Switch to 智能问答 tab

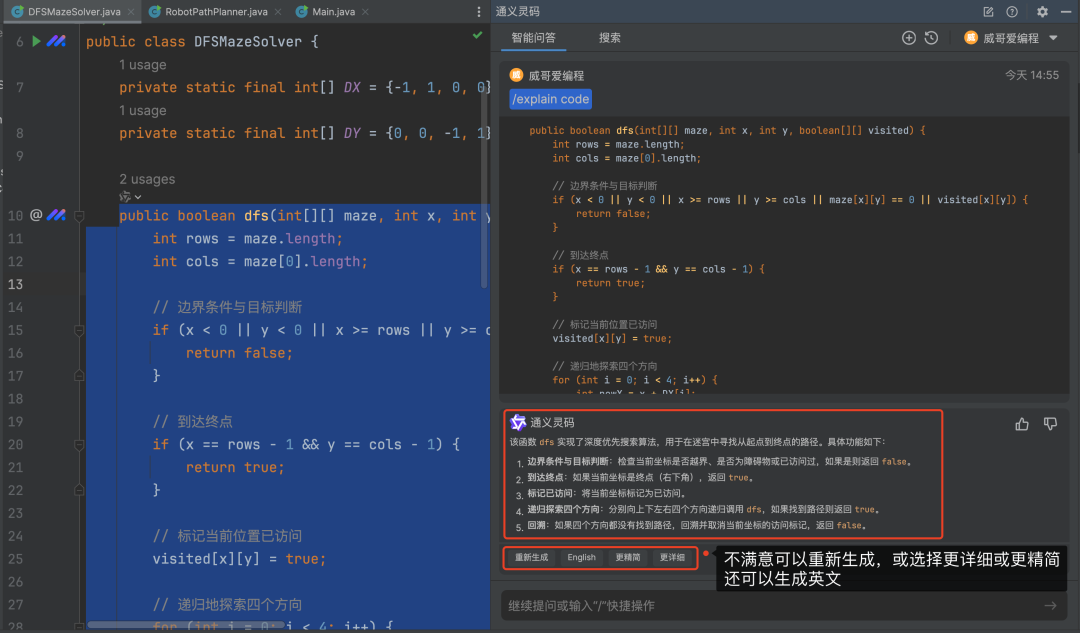[x=533, y=38]
